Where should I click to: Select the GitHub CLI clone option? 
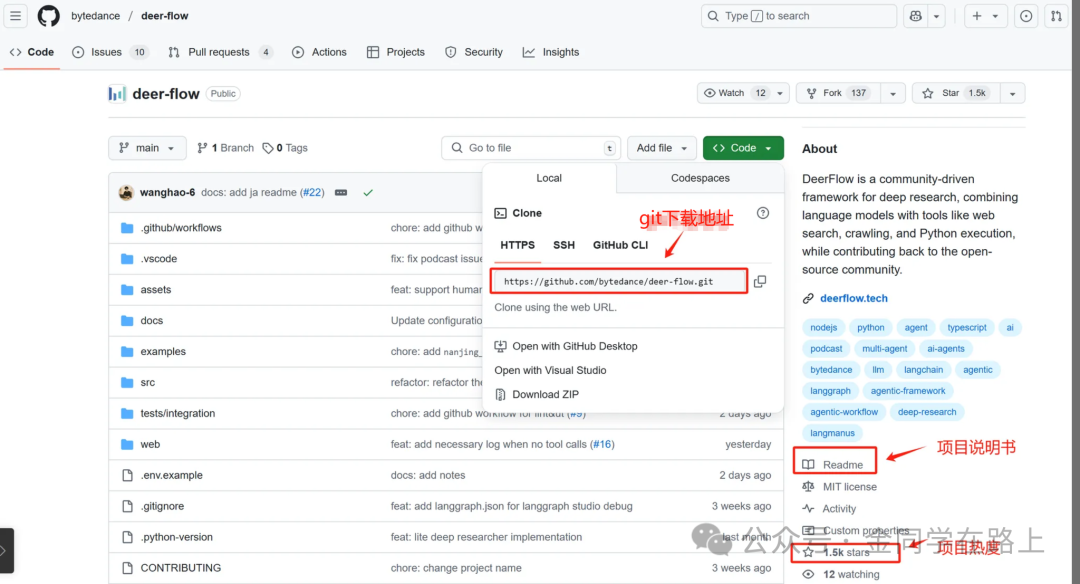[620, 245]
